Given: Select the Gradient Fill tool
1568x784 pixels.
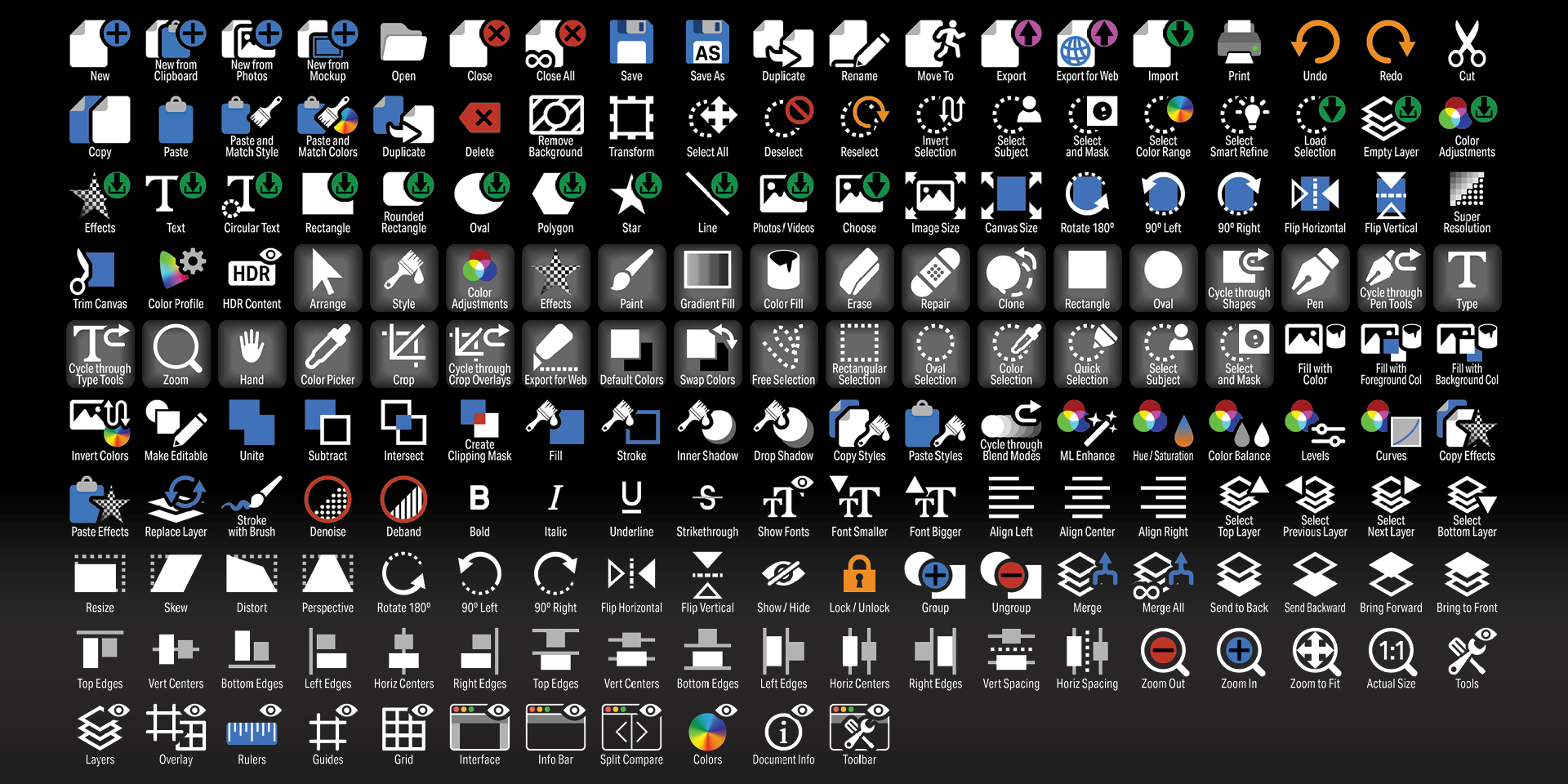Looking at the screenshot, I should 707,278.
